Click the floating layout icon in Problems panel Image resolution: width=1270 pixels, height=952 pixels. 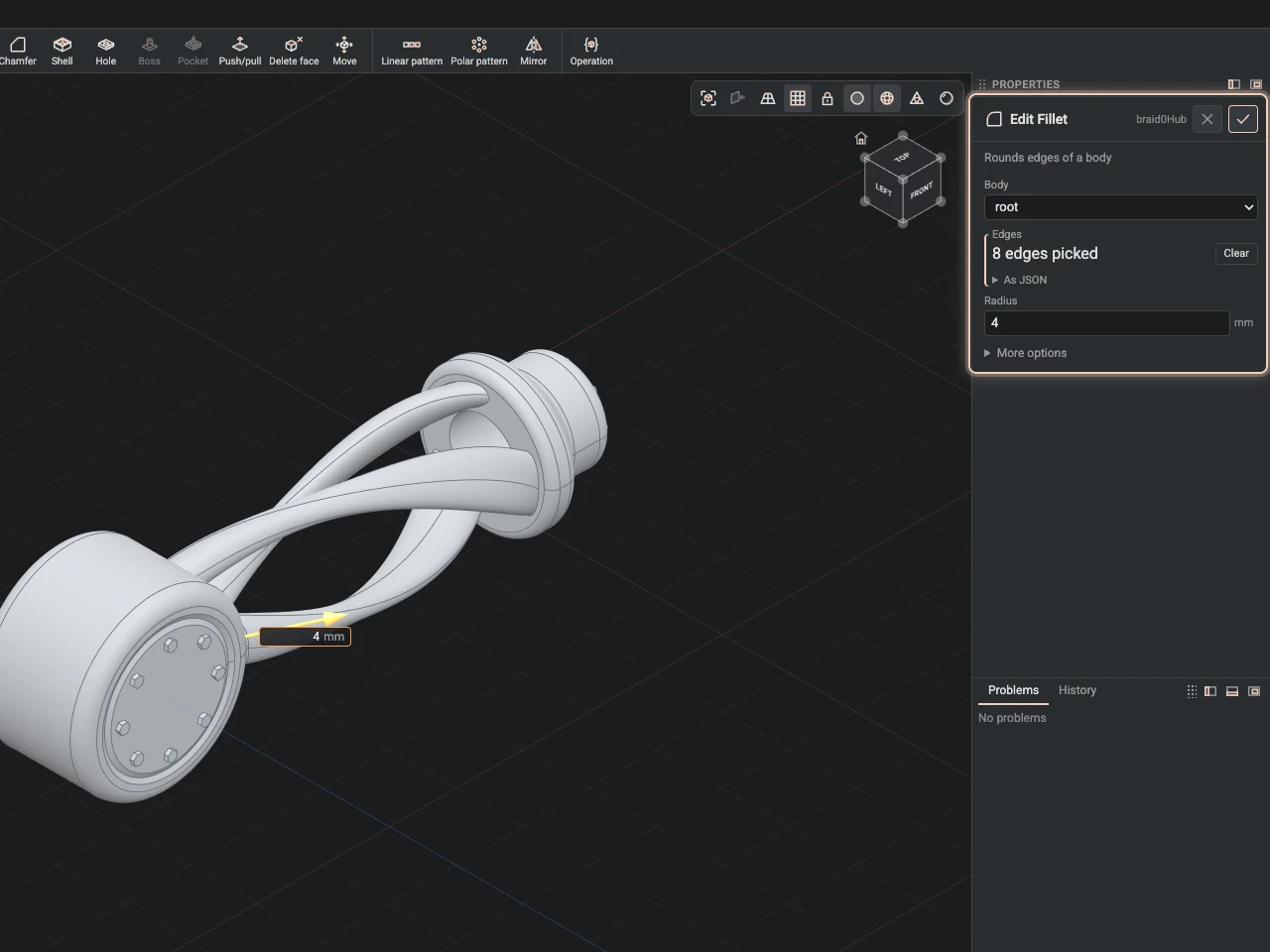tap(1254, 691)
